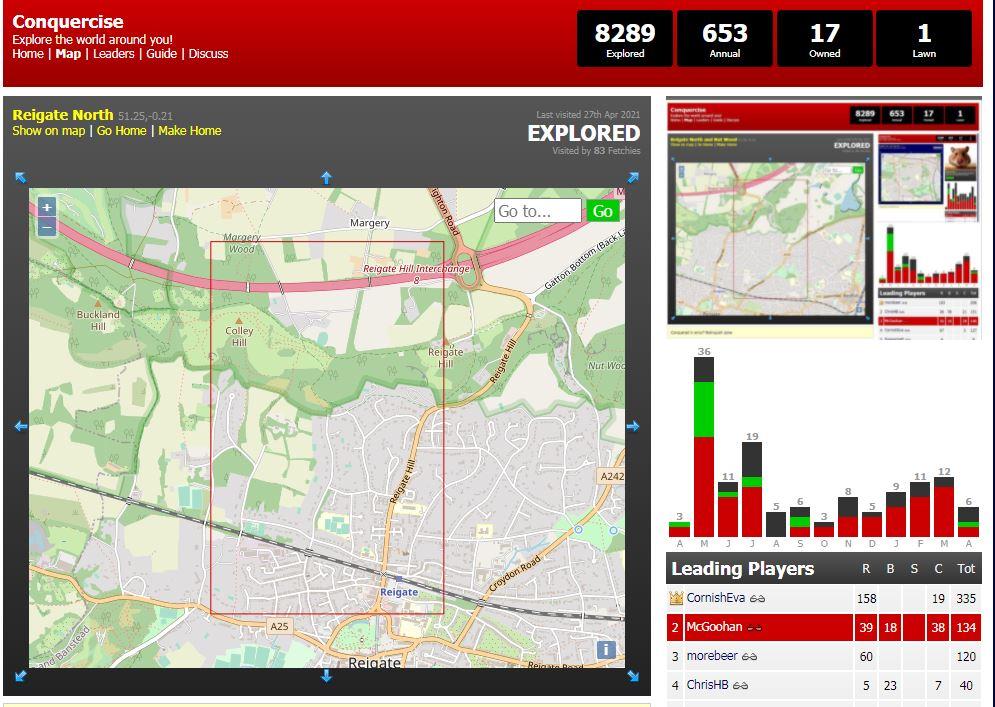Pan the map north with the up arrow
Screen dimensions: 995x707
(x=326, y=178)
